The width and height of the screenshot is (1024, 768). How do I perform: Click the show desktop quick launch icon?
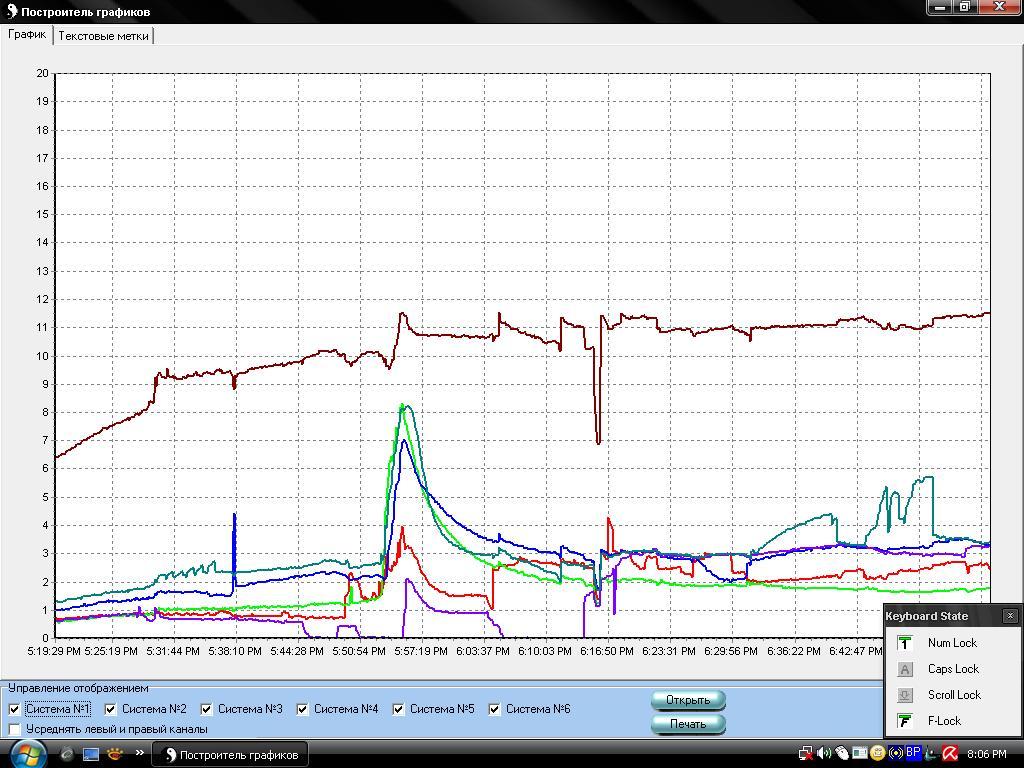click(91, 754)
